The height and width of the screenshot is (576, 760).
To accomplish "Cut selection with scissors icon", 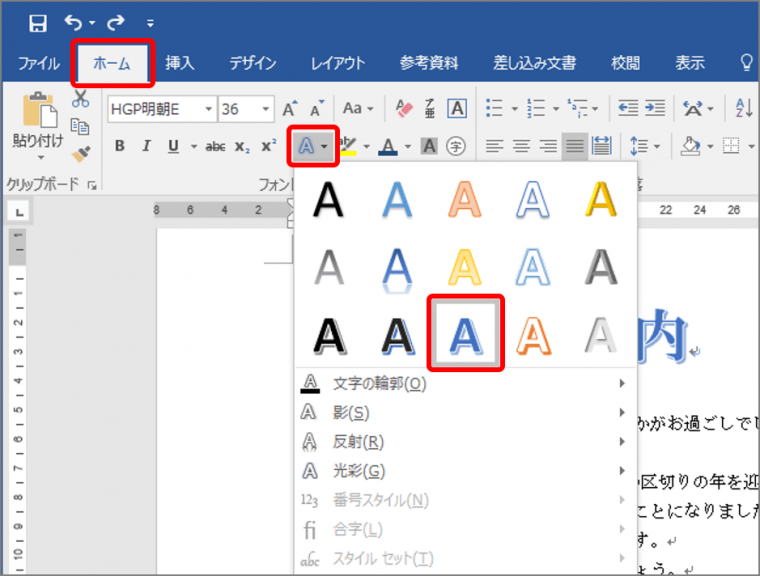I will (80, 98).
